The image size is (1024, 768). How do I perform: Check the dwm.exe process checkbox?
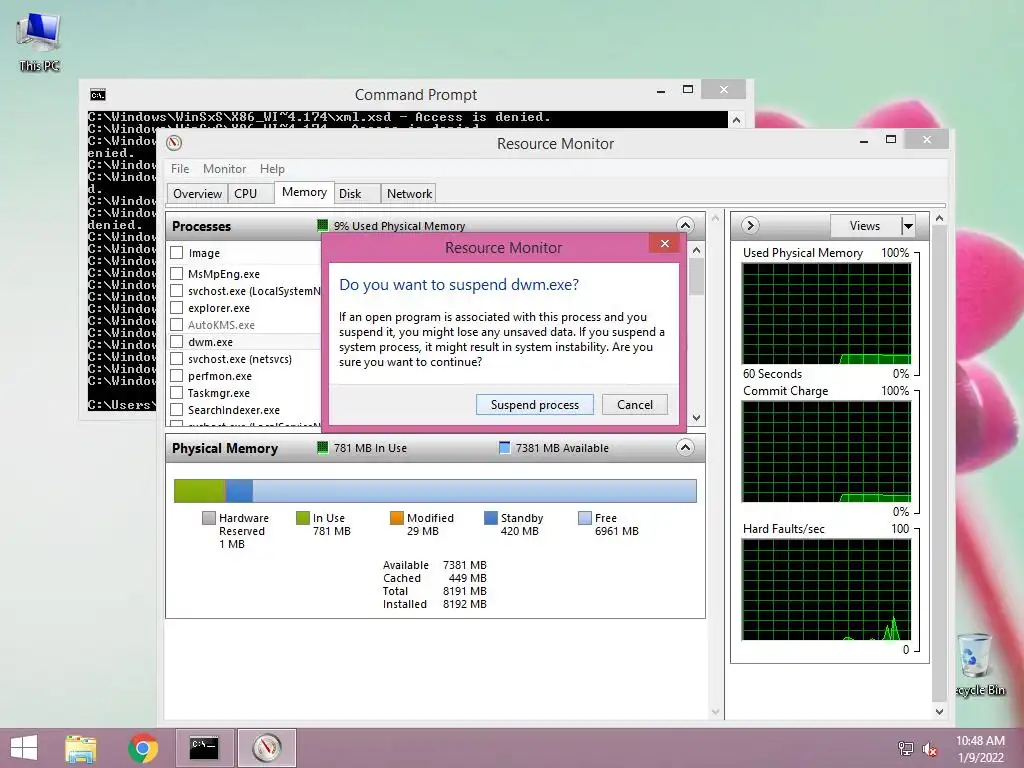(176, 342)
